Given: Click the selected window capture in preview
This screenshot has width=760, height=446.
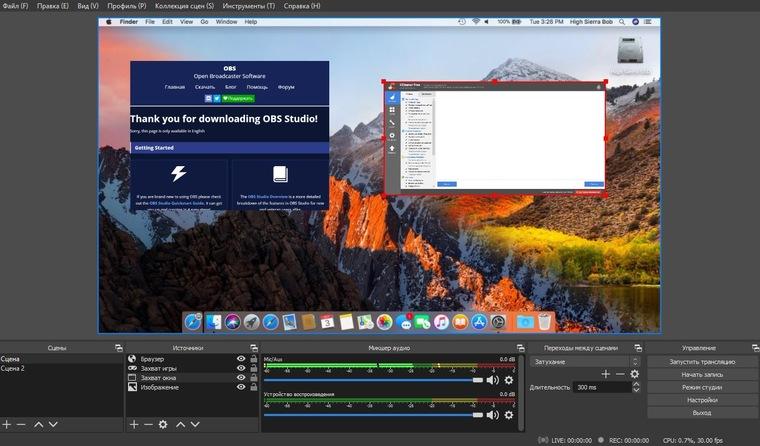Looking at the screenshot, I should [x=495, y=138].
